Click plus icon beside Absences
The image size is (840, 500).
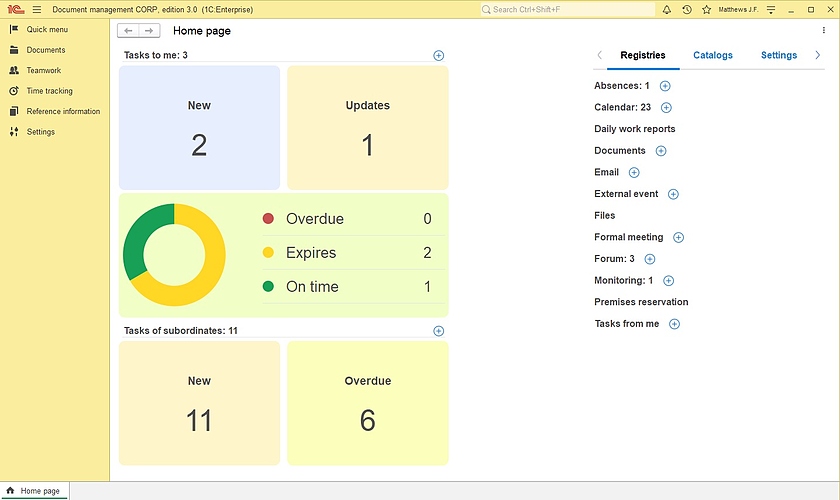tap(665, 86)
